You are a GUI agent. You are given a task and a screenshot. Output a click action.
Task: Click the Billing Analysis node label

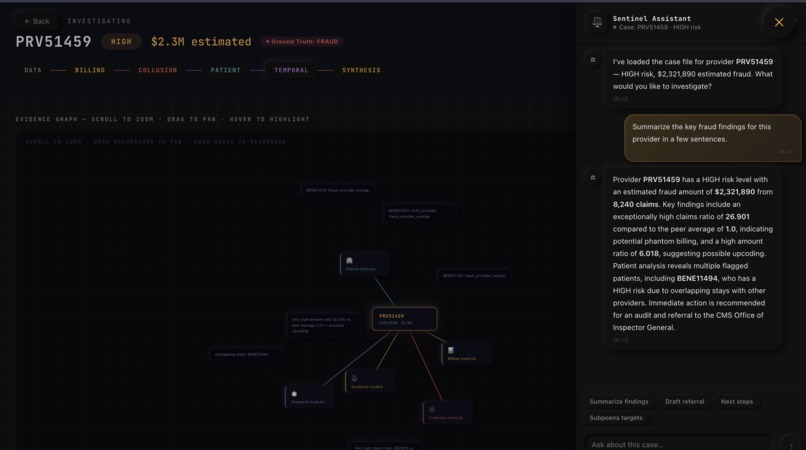tap(462, 358)
